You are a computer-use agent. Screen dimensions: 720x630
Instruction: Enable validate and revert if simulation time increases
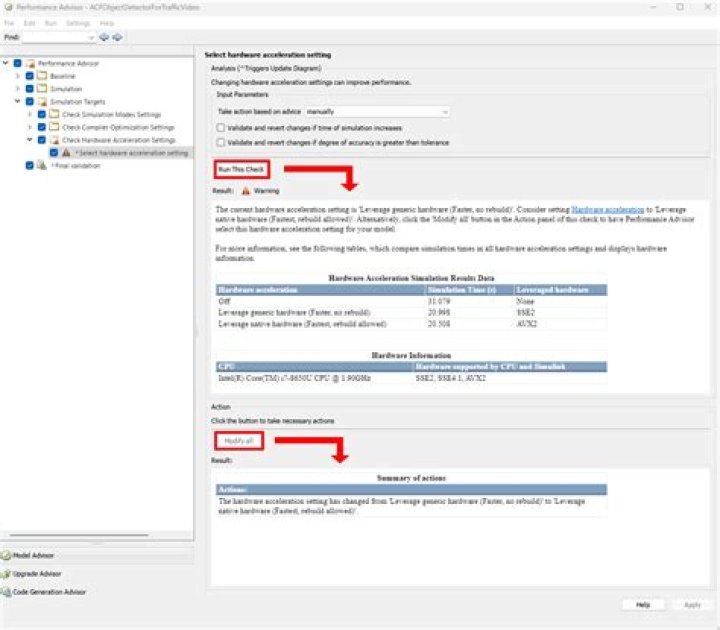[x=220, y=128]
